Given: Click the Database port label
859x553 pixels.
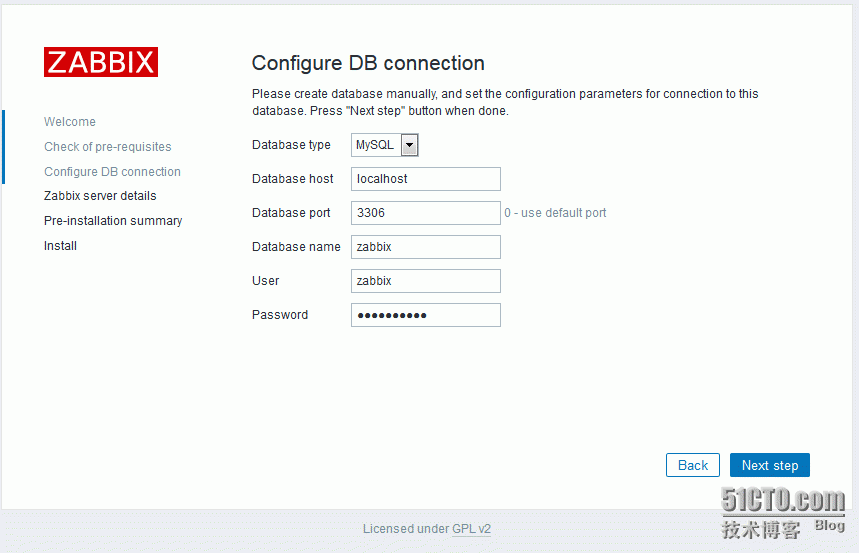Looking at the screenshot, I should pyautogui.click(x=291, y=213).
